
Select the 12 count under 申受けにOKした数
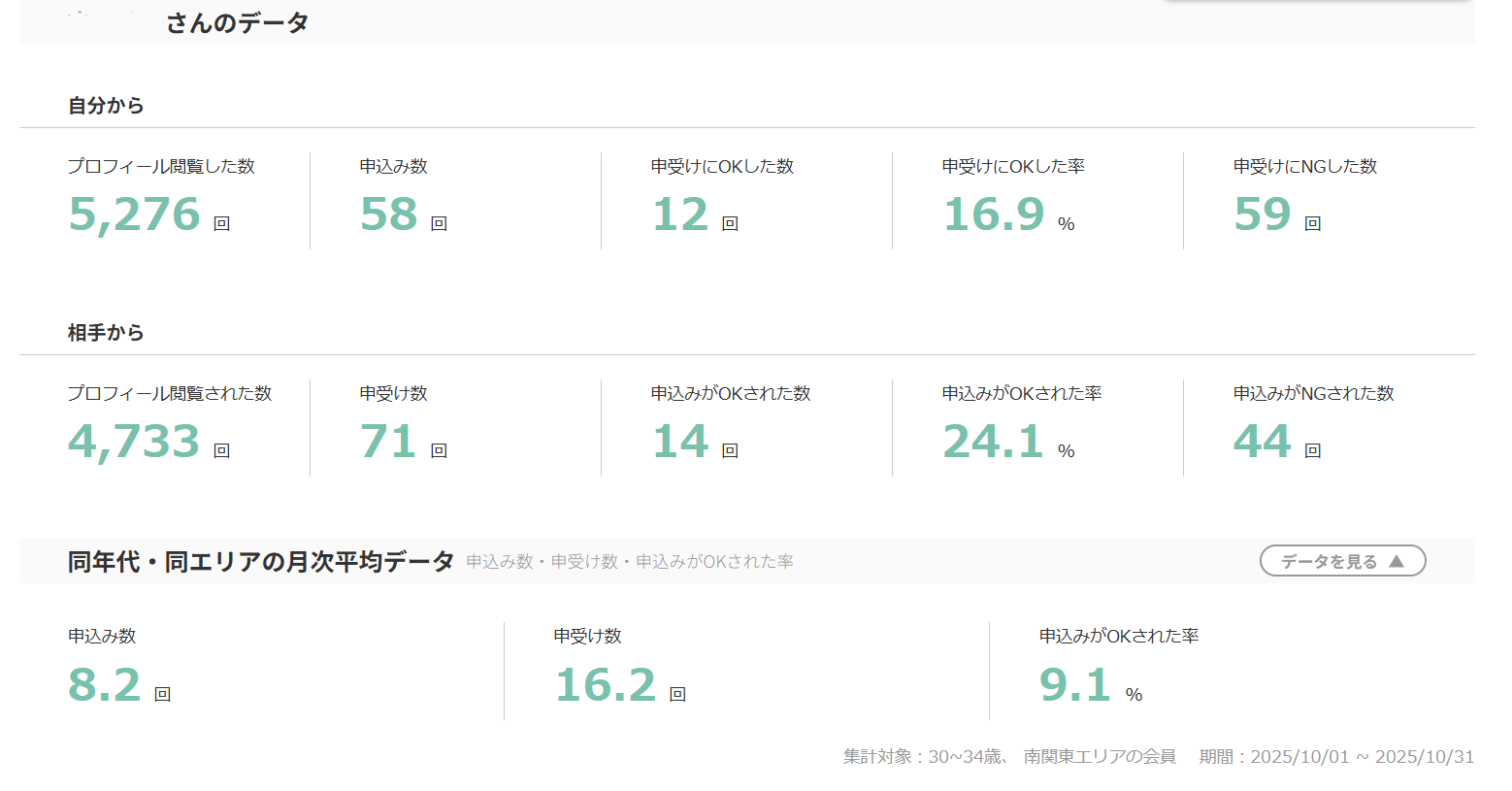pos(680,214)
